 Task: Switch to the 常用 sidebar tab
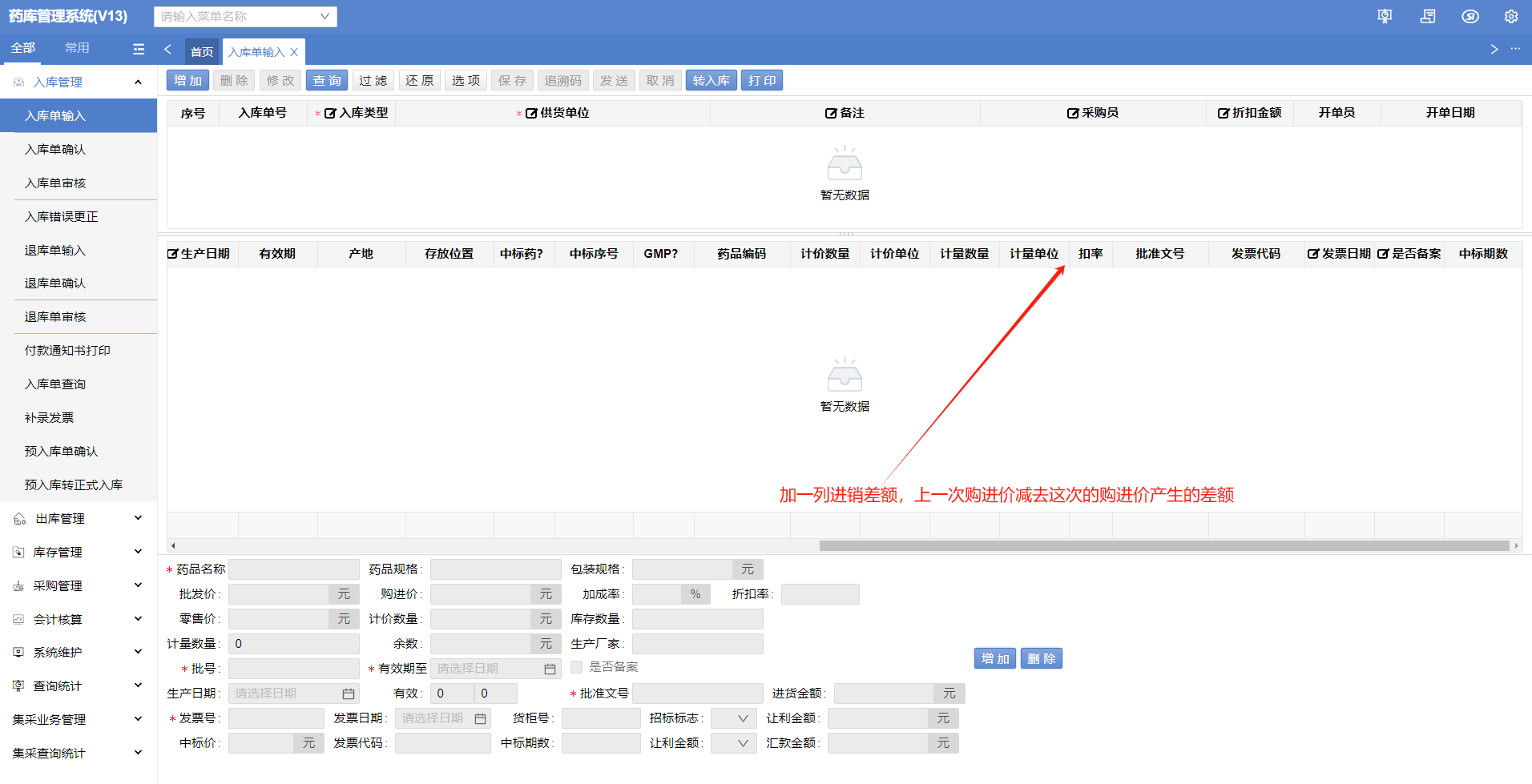point(77,48)
